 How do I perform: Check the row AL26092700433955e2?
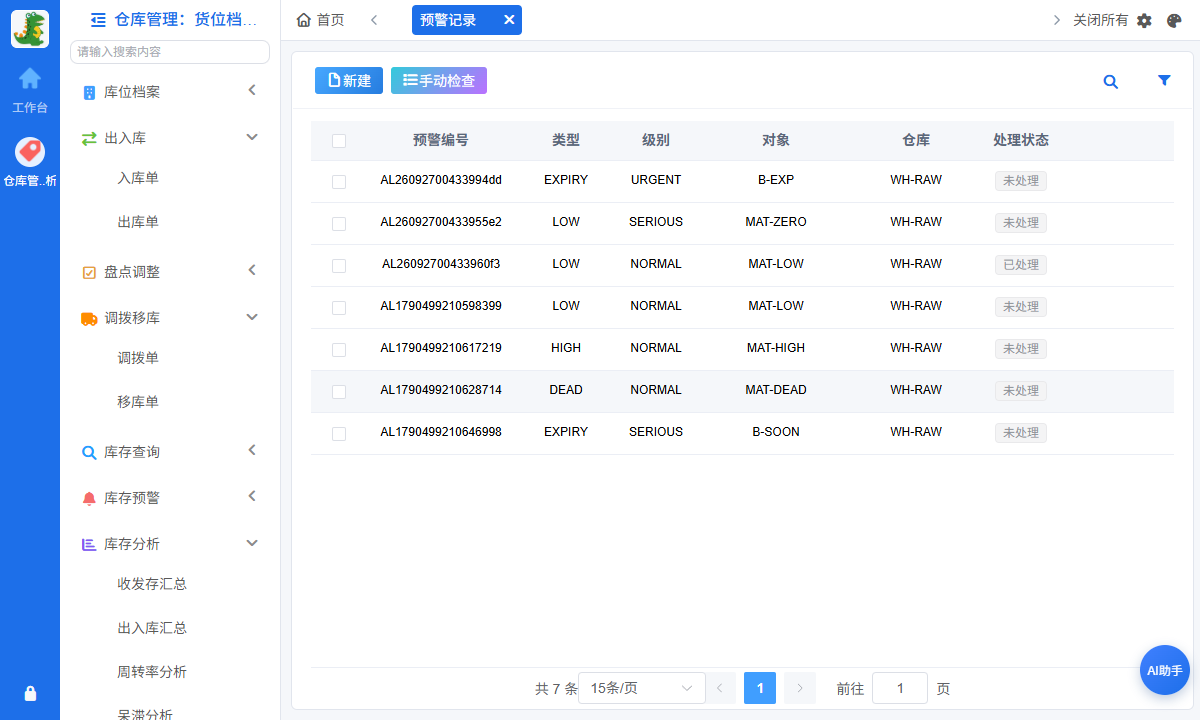pos(339,224)
